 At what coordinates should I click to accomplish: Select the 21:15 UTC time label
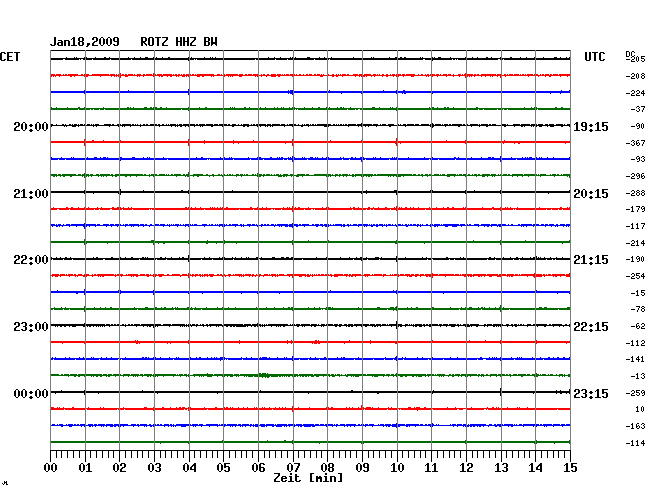[591, 260]
